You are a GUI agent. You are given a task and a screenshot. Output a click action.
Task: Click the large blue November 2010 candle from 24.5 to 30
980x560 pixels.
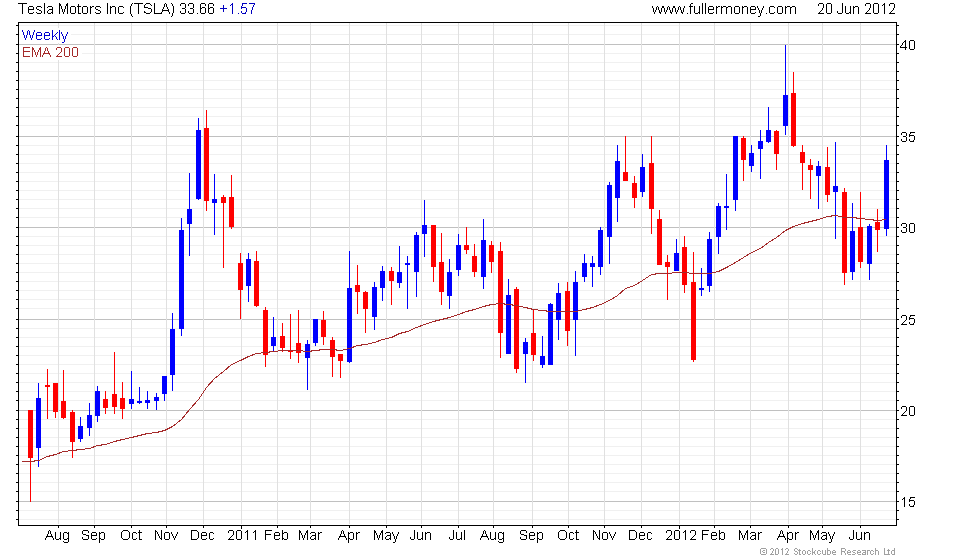point(181,275)
